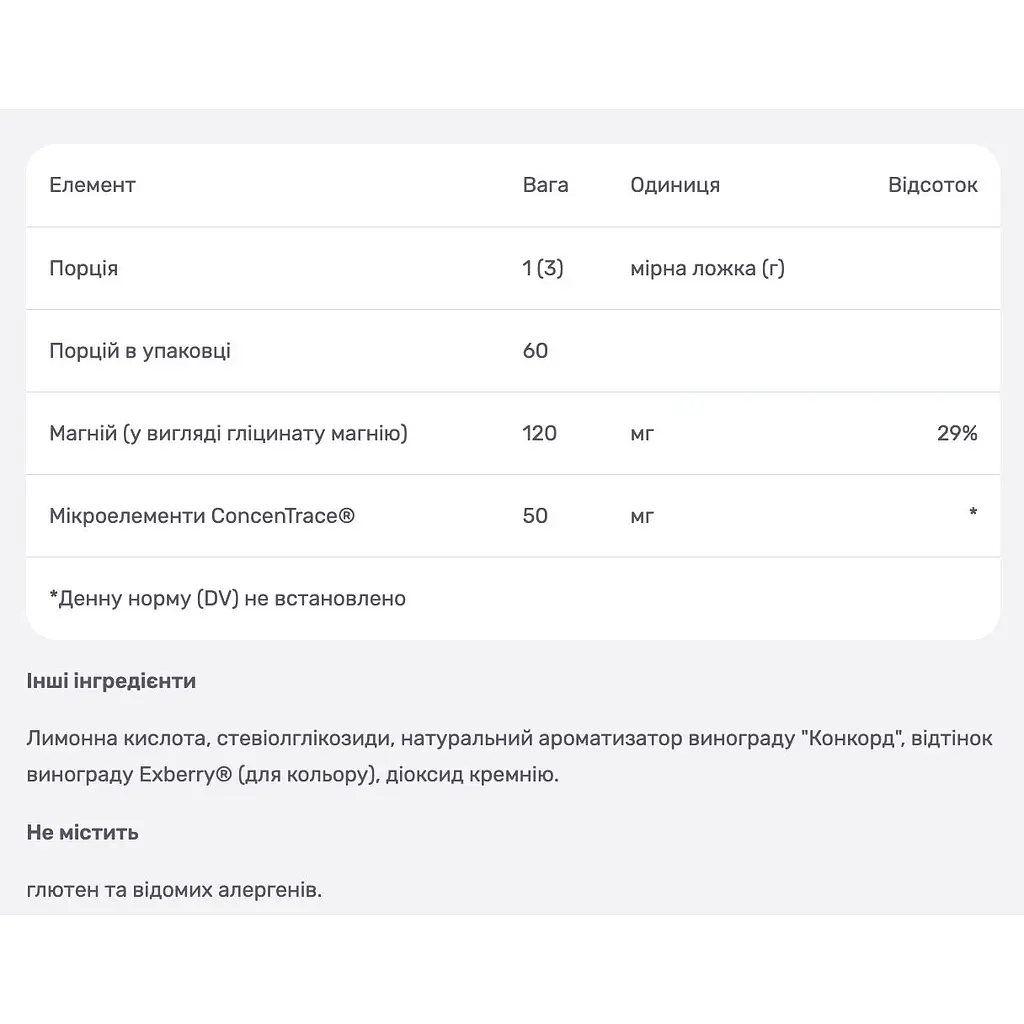Screen dimensions: 1024x1024
Task: Select the Порцій в упаковці row
Action: [x=513, y=351]
